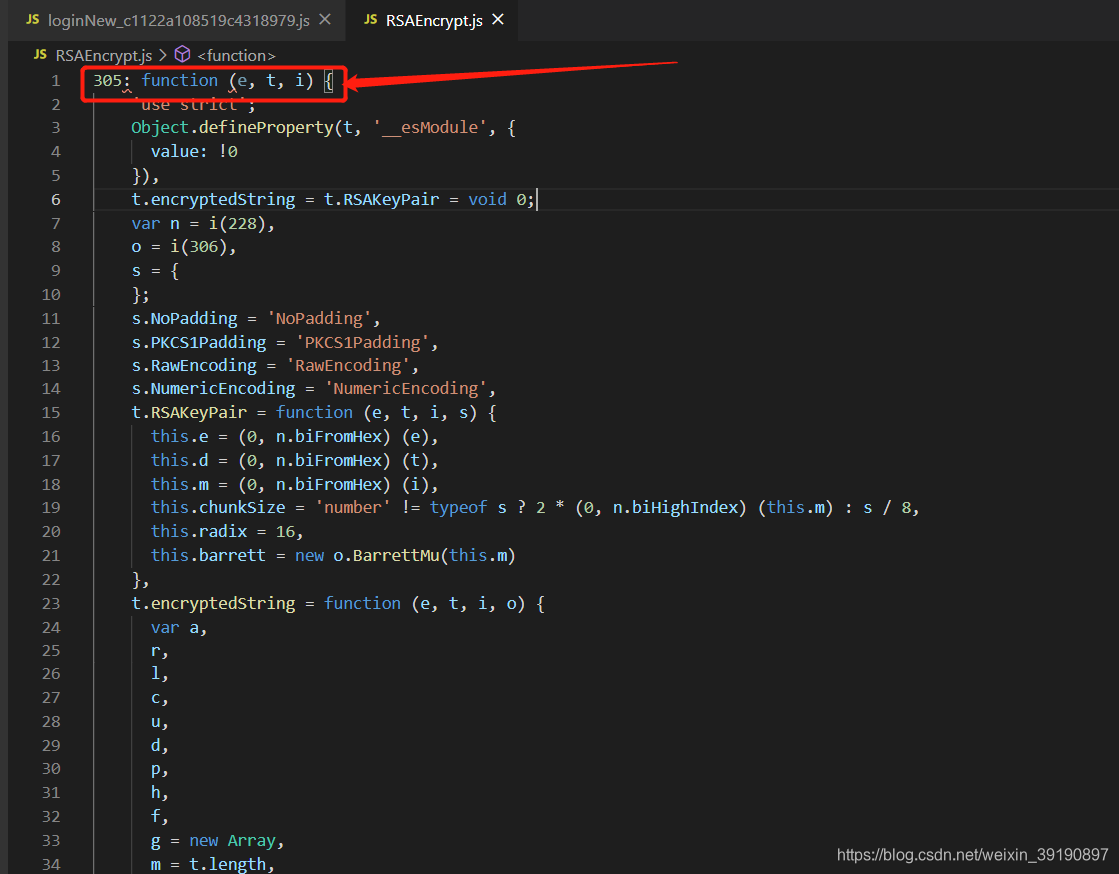
Task: Click line number 1 in the gutter
Action: 56,81
